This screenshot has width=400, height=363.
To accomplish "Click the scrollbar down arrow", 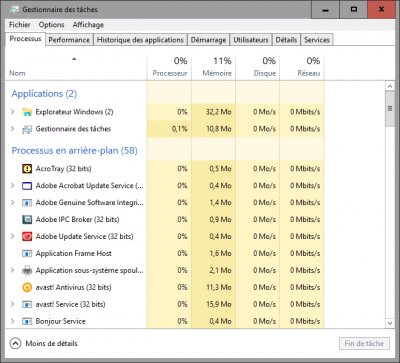I will click(390, 323).
